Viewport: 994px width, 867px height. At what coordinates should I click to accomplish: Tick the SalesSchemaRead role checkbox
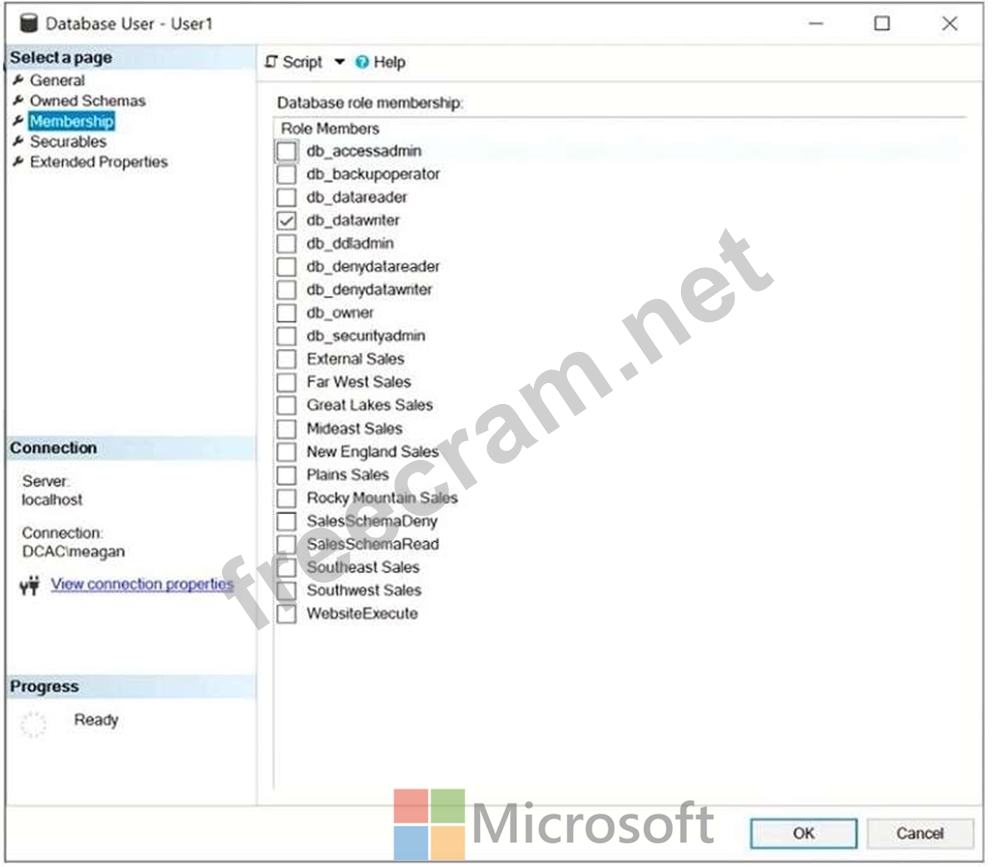(287, 544)
